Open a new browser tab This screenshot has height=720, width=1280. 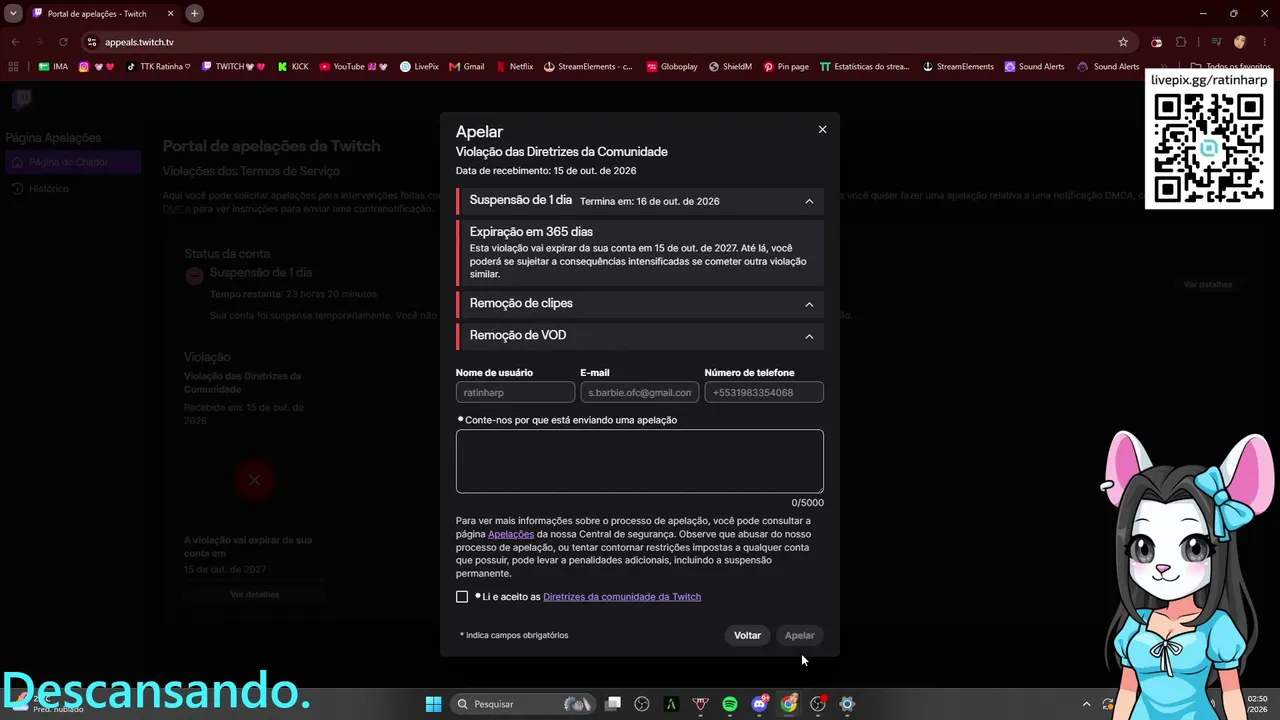[194, 13]
